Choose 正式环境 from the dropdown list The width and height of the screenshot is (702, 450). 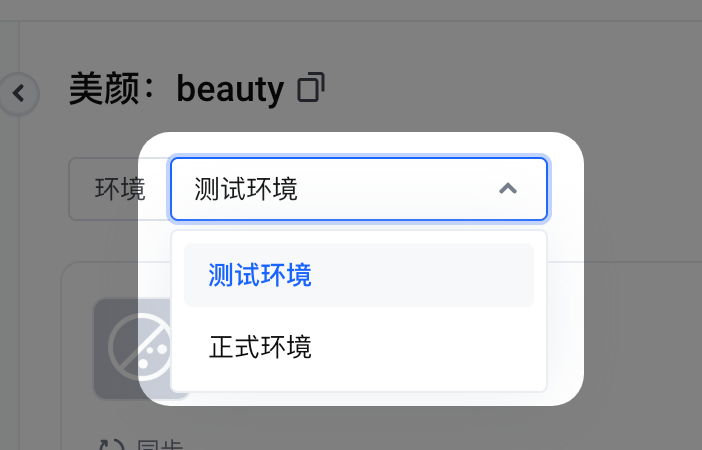[260, 347]
